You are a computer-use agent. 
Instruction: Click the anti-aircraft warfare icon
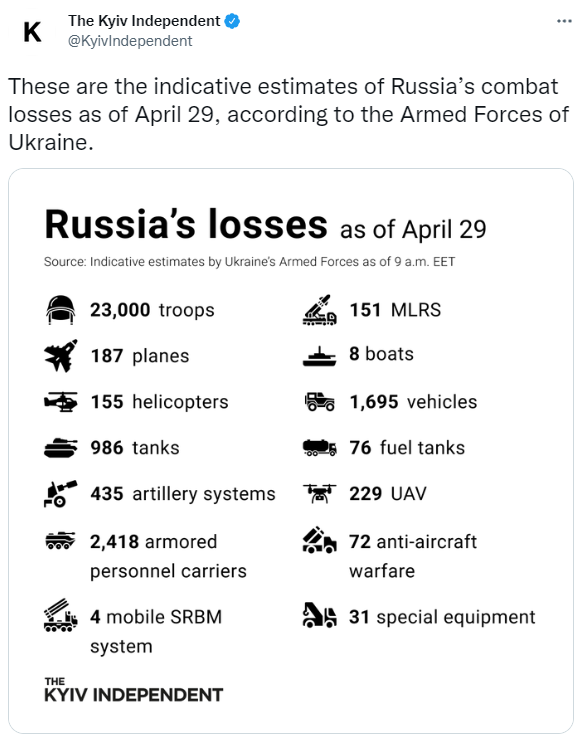[320, 540]
